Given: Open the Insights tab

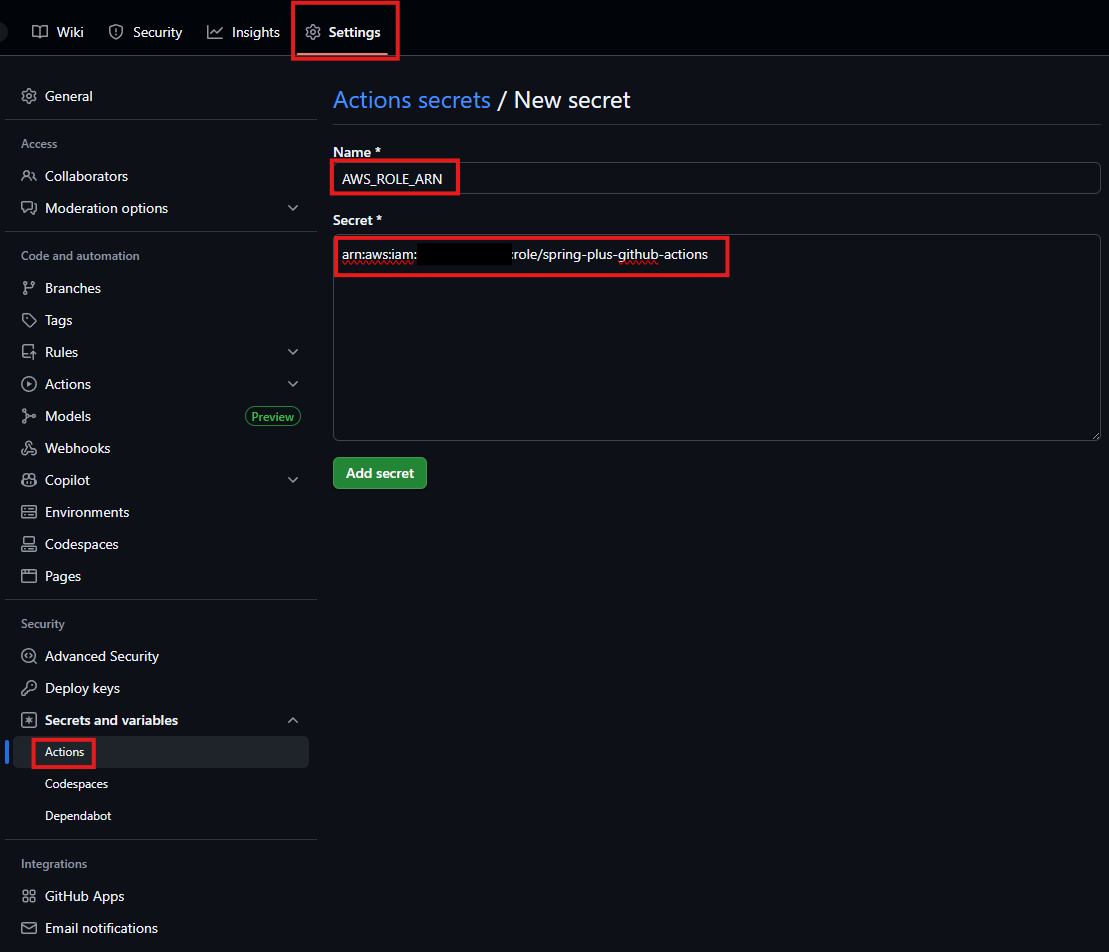Looking at the screenshot, I should 243,32.
